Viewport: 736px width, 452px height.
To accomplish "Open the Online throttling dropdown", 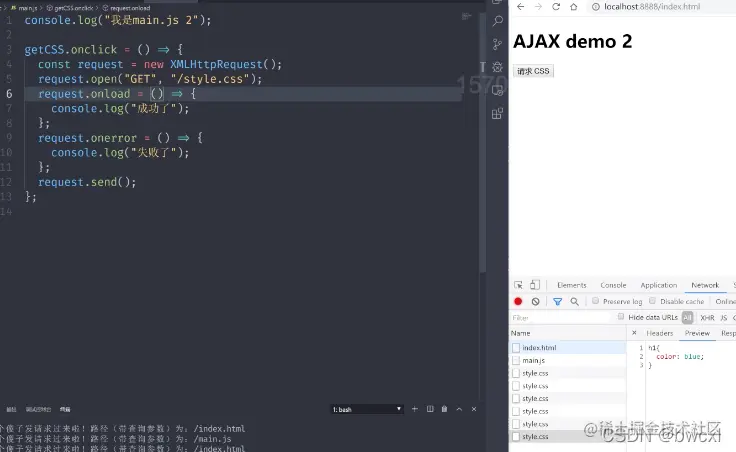I will [725, 301].
